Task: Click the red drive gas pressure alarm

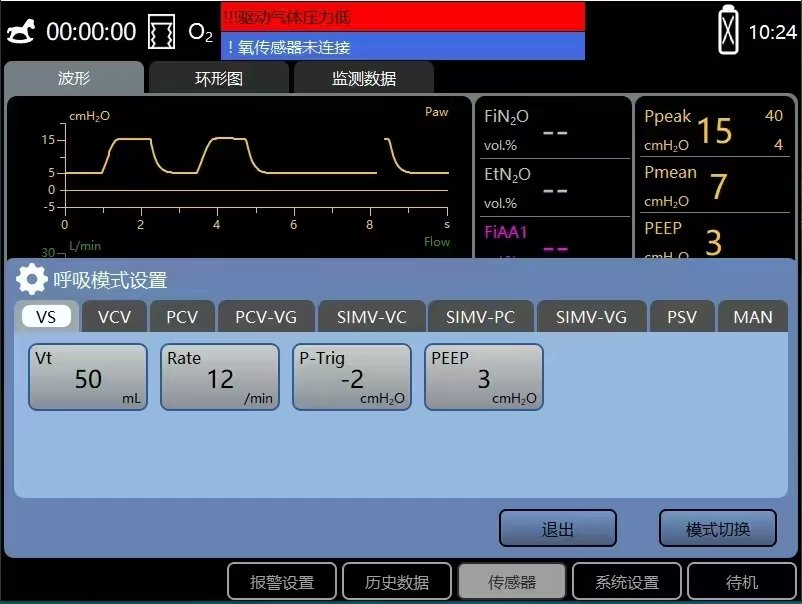Action: [402, 16]
